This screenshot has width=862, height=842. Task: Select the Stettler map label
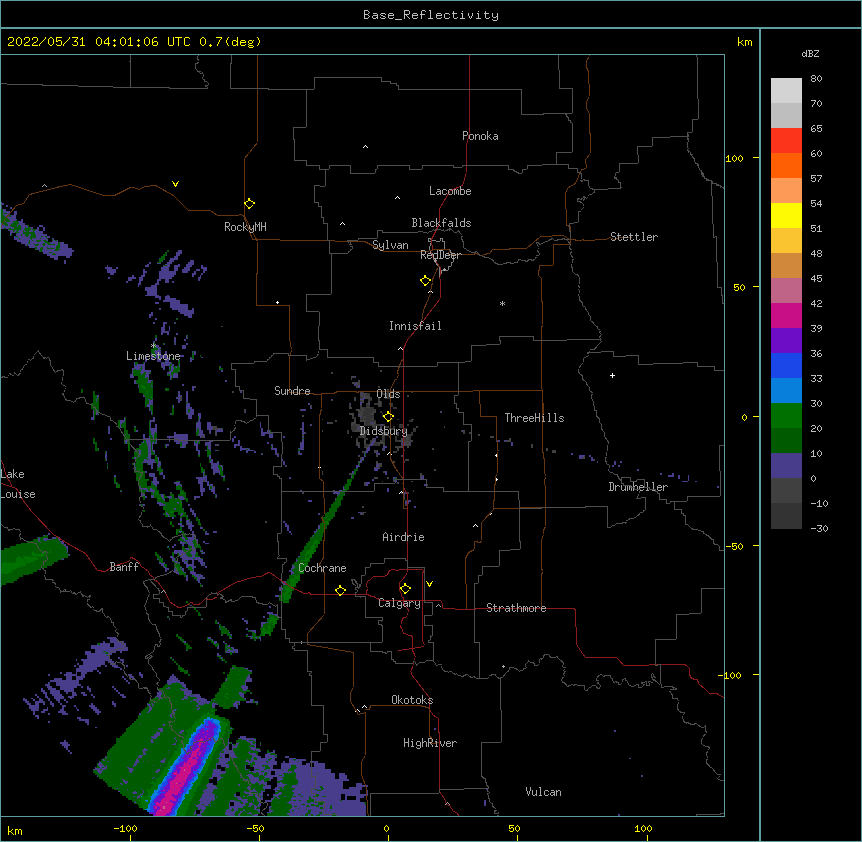pyautogui.click(x=634, y=237)
